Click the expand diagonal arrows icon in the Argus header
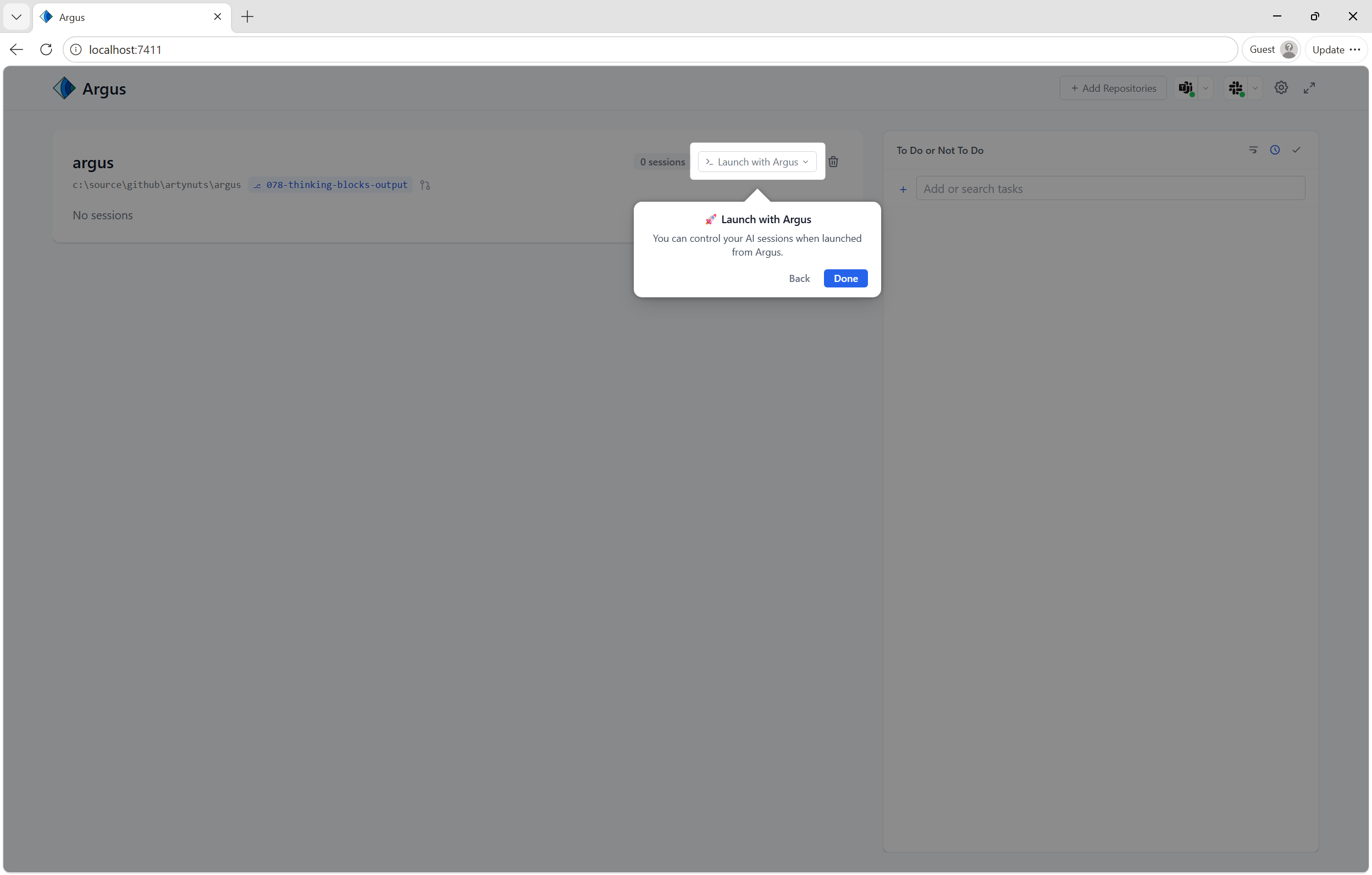Image resolution: width=1372 pixels, height=875 pixels. pos(1309,88)
